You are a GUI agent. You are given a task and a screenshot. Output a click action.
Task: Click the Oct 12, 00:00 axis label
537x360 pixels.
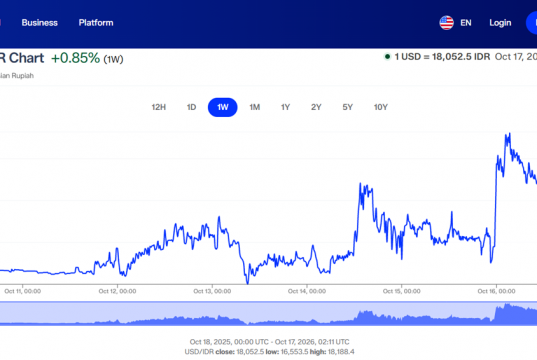pos(117,291)
